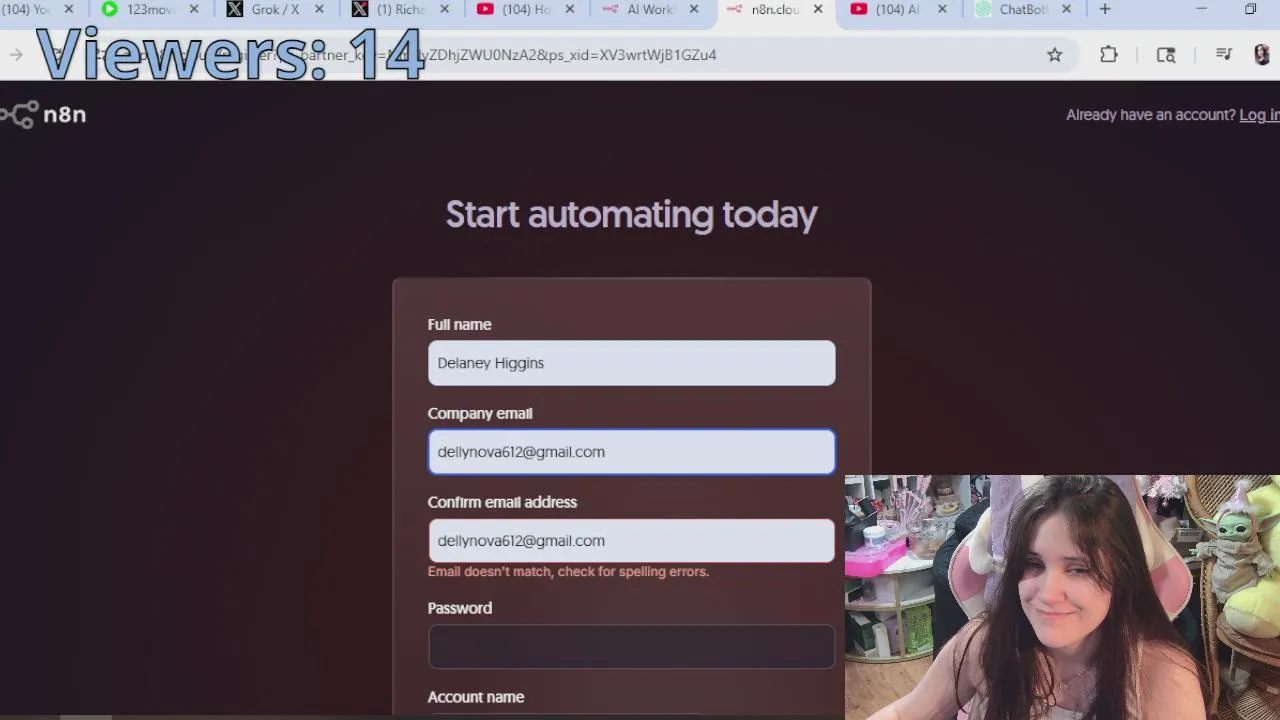Close the (1) Riche X tab
1280x720 pixels.
coord(442,9)
